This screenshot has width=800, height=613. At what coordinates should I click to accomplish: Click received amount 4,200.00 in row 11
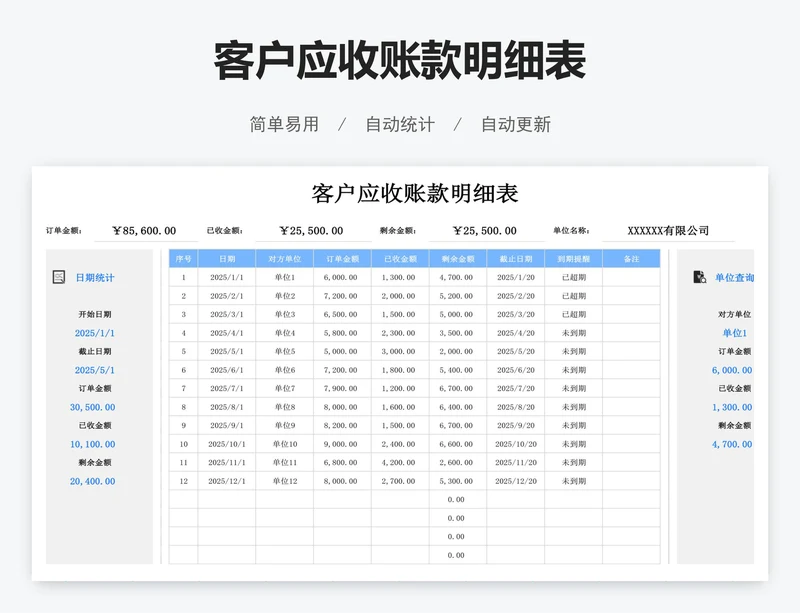coord(401,462)
